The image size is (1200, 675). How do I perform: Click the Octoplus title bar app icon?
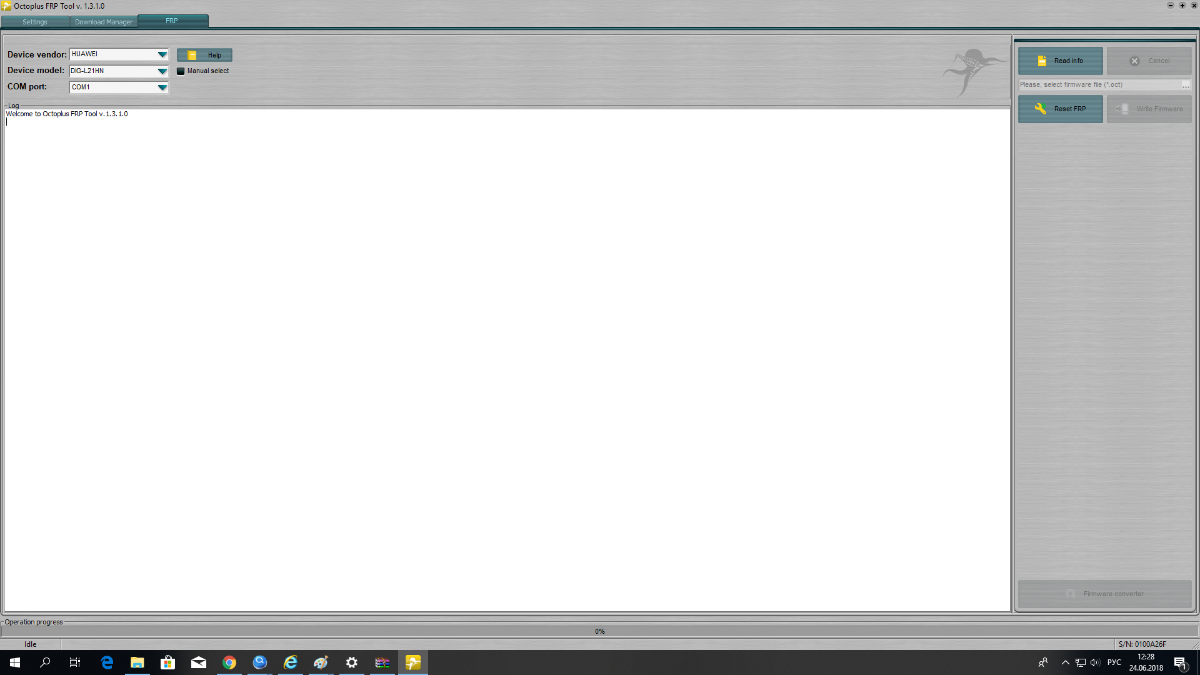(6, 6)
